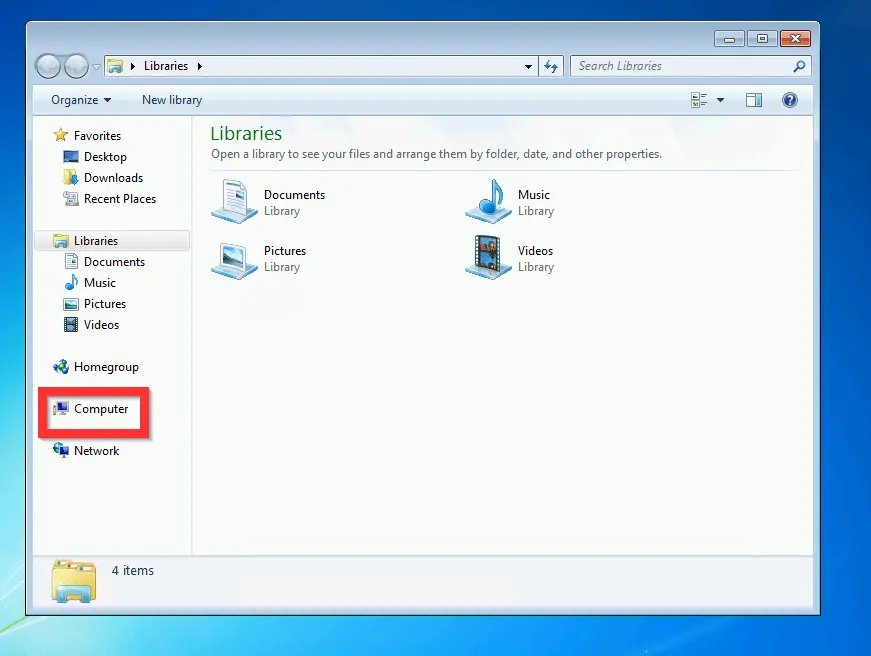The width and height of the screenshot is (871, 656).
Task: Open the recent pages dropdown arrow
Action: pyautogui.click(x=96, y=67)
